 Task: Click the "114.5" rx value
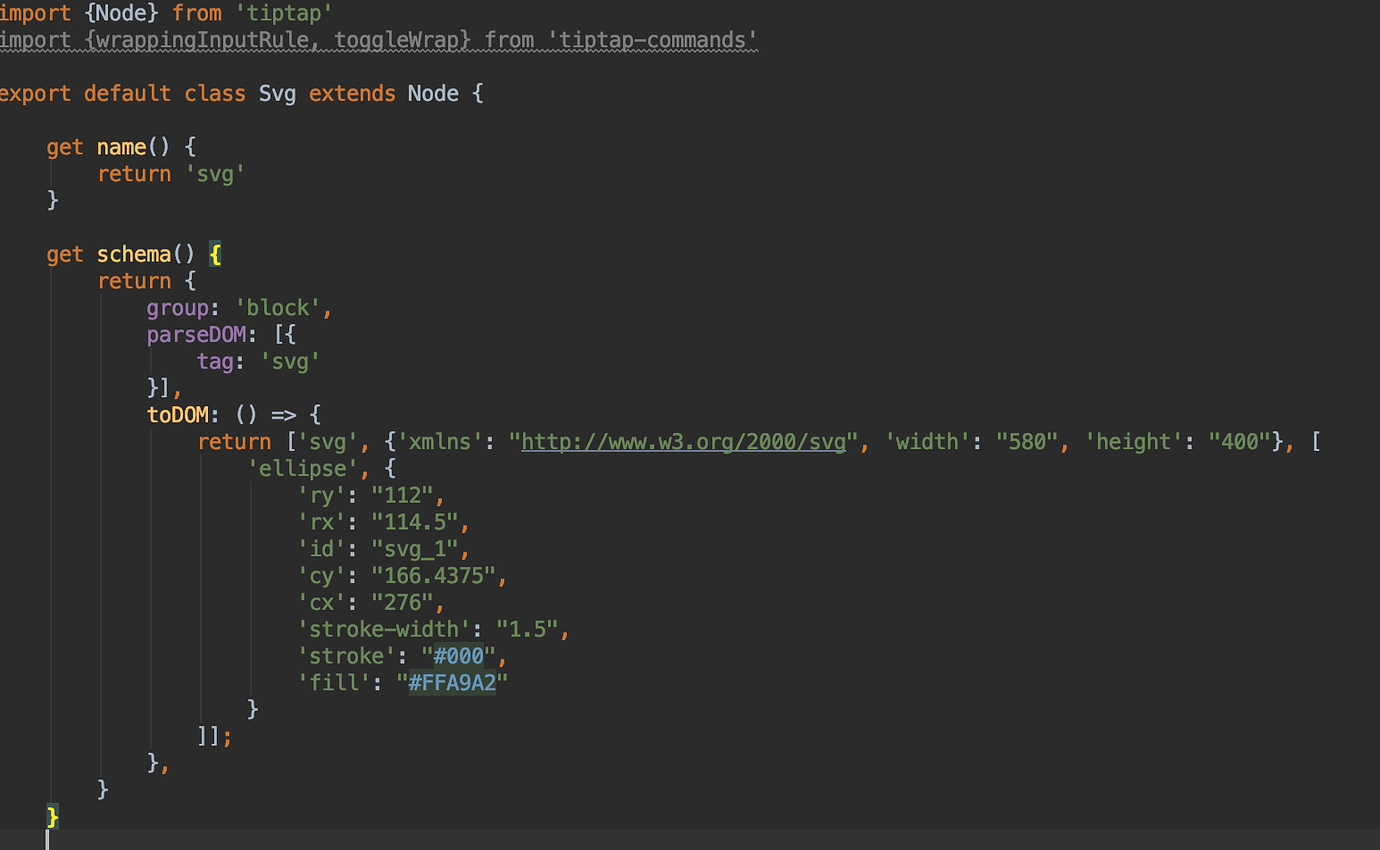[415, 522]
